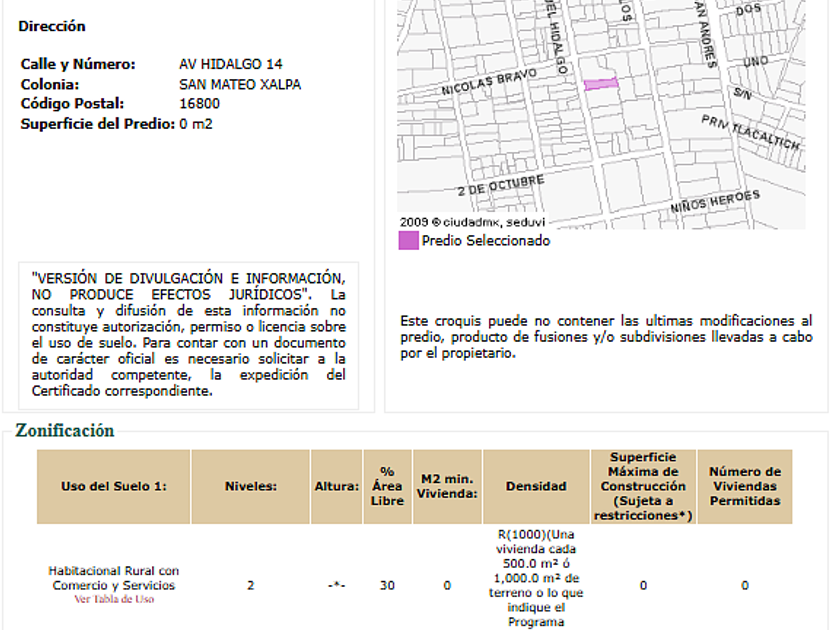Click the 'Superficie Máxima de Construcción' header
The image size is (840, 630).
pos(643,486)
